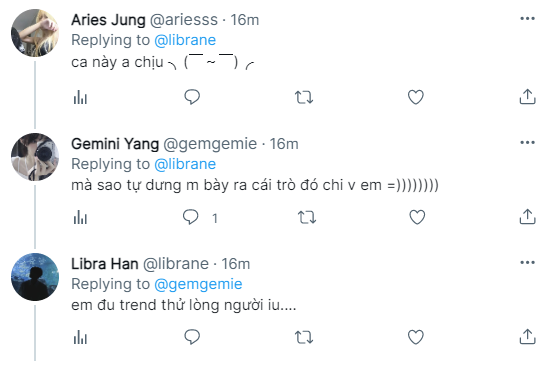This screenshot has width=549, height=366.
Task: Open the @gemgemie mention link
Action: [x=198, y=284]
